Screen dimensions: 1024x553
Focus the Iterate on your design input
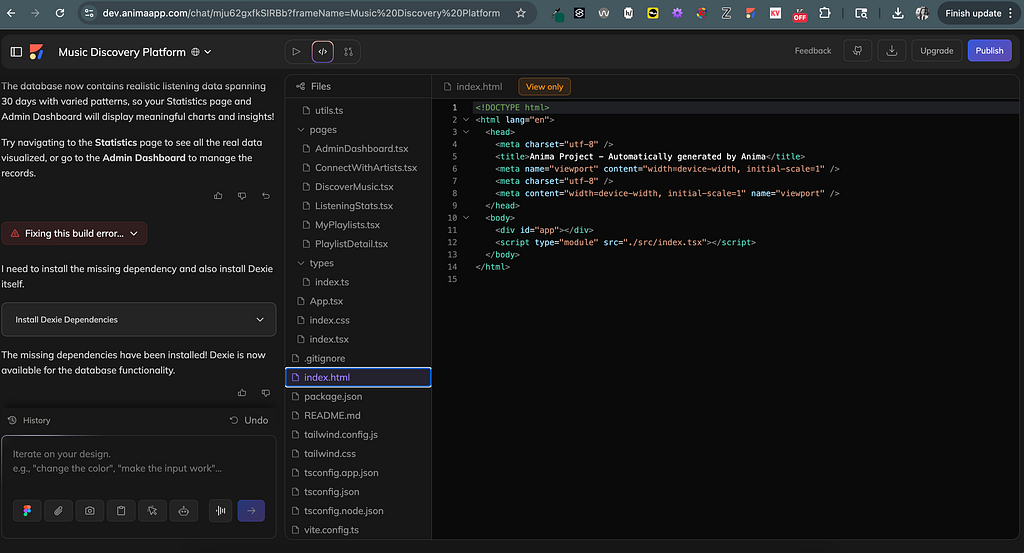pyautogui.click(x=138, y=462)
